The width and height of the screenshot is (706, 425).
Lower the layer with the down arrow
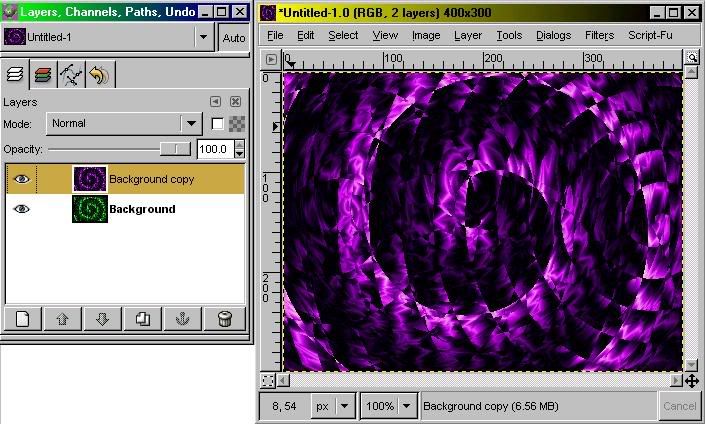(102, 319)
